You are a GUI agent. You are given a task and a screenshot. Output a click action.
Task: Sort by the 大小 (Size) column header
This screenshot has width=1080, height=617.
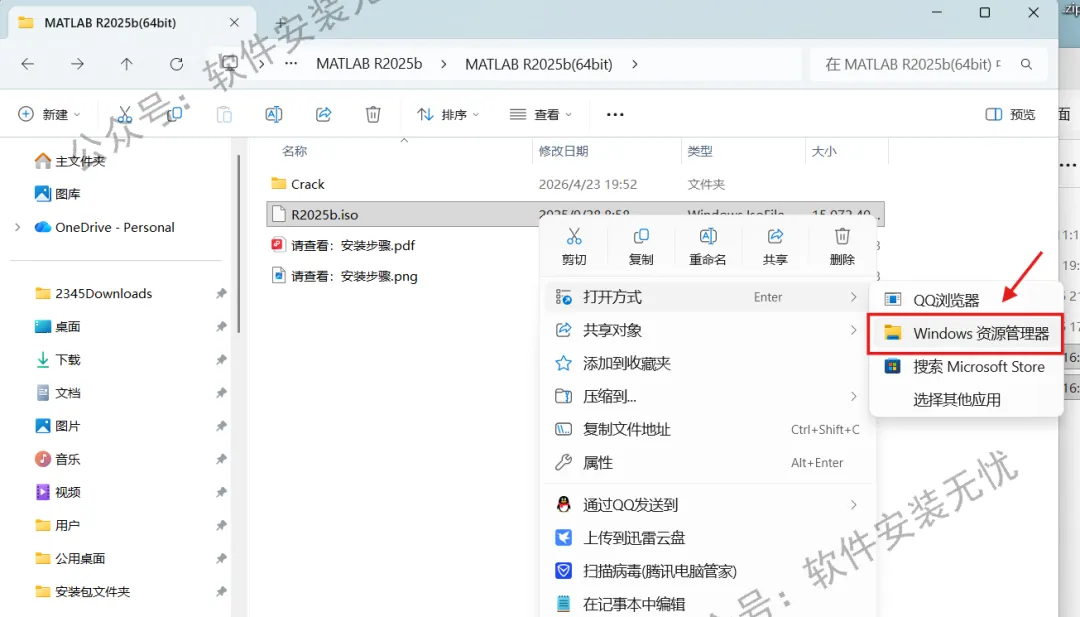coord(824,151)
